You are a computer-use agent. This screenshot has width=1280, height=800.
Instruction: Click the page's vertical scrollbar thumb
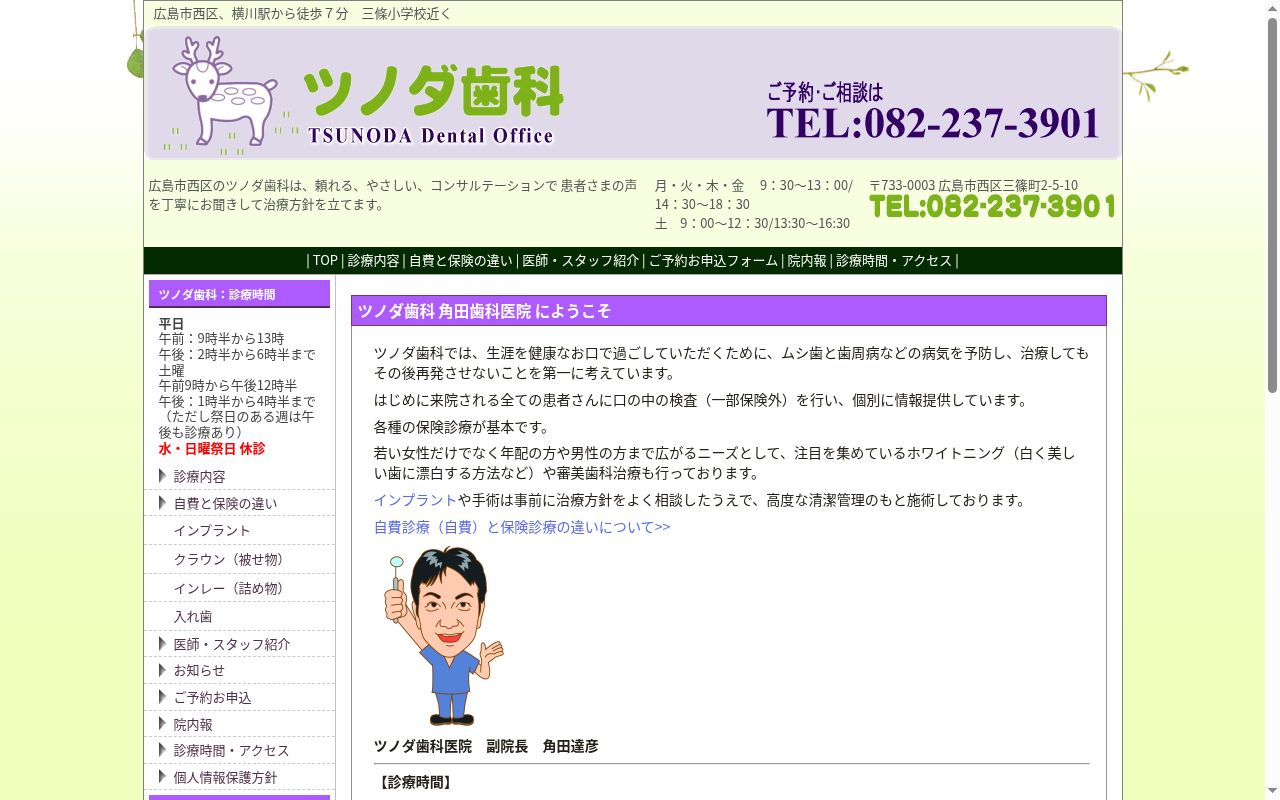pyautogui.click(x=1272, y=204)
